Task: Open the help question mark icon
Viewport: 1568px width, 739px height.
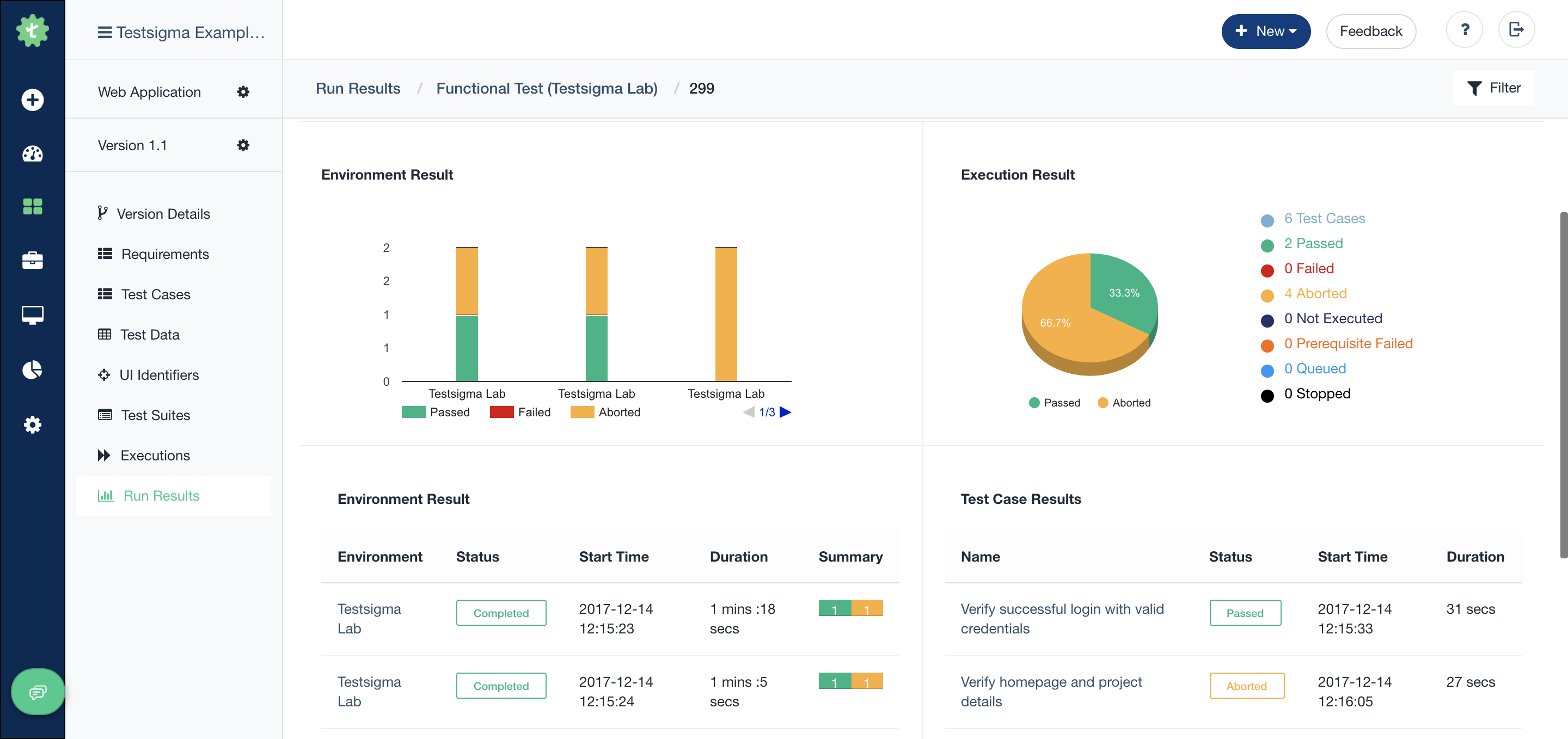Action: (1465, 29)
